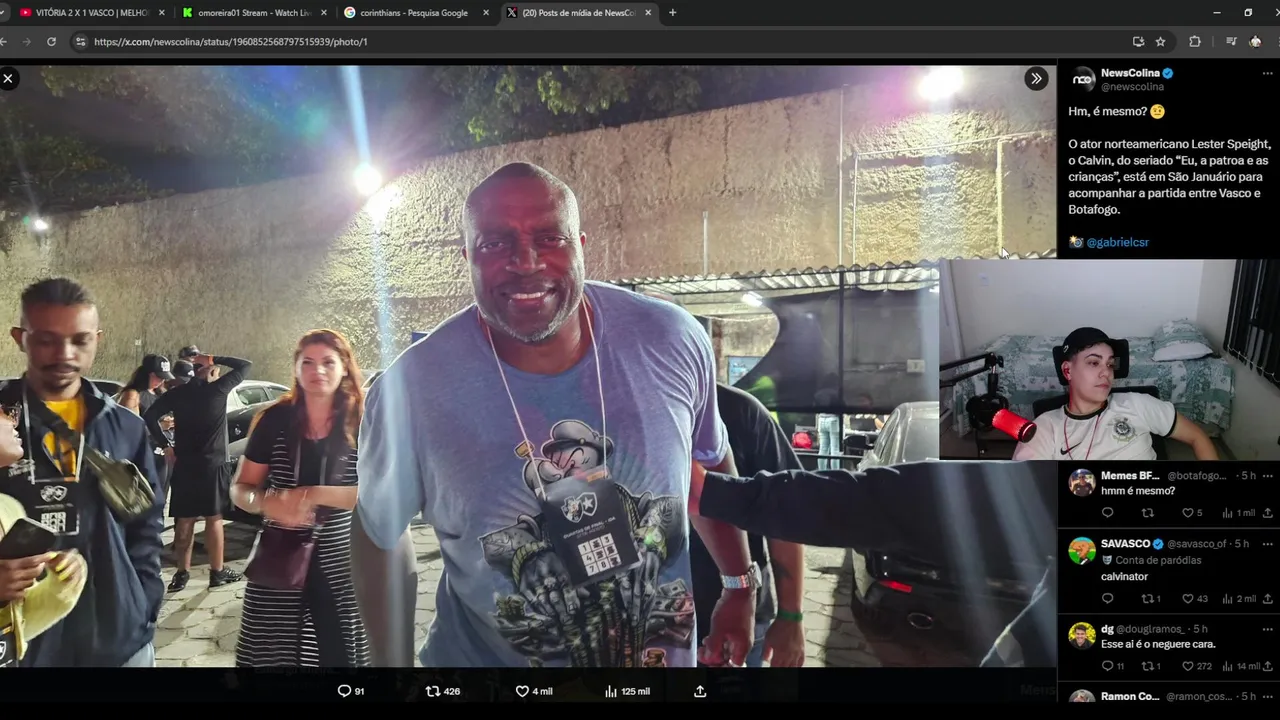1280x720 pixels.
Task: Share the Memes BF comment
Action: point(1267,513)
